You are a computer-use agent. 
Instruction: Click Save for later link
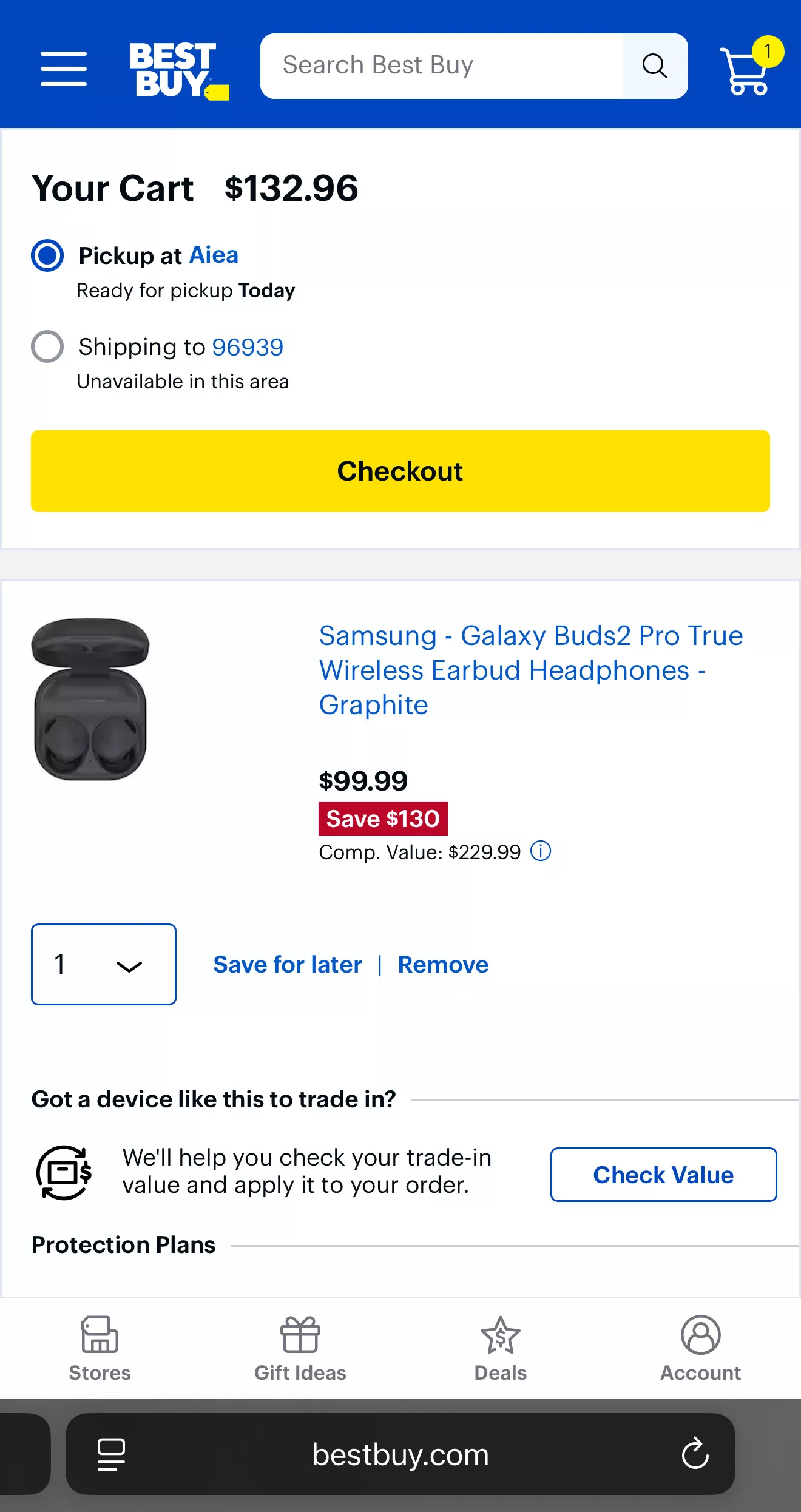click(287, 965)
